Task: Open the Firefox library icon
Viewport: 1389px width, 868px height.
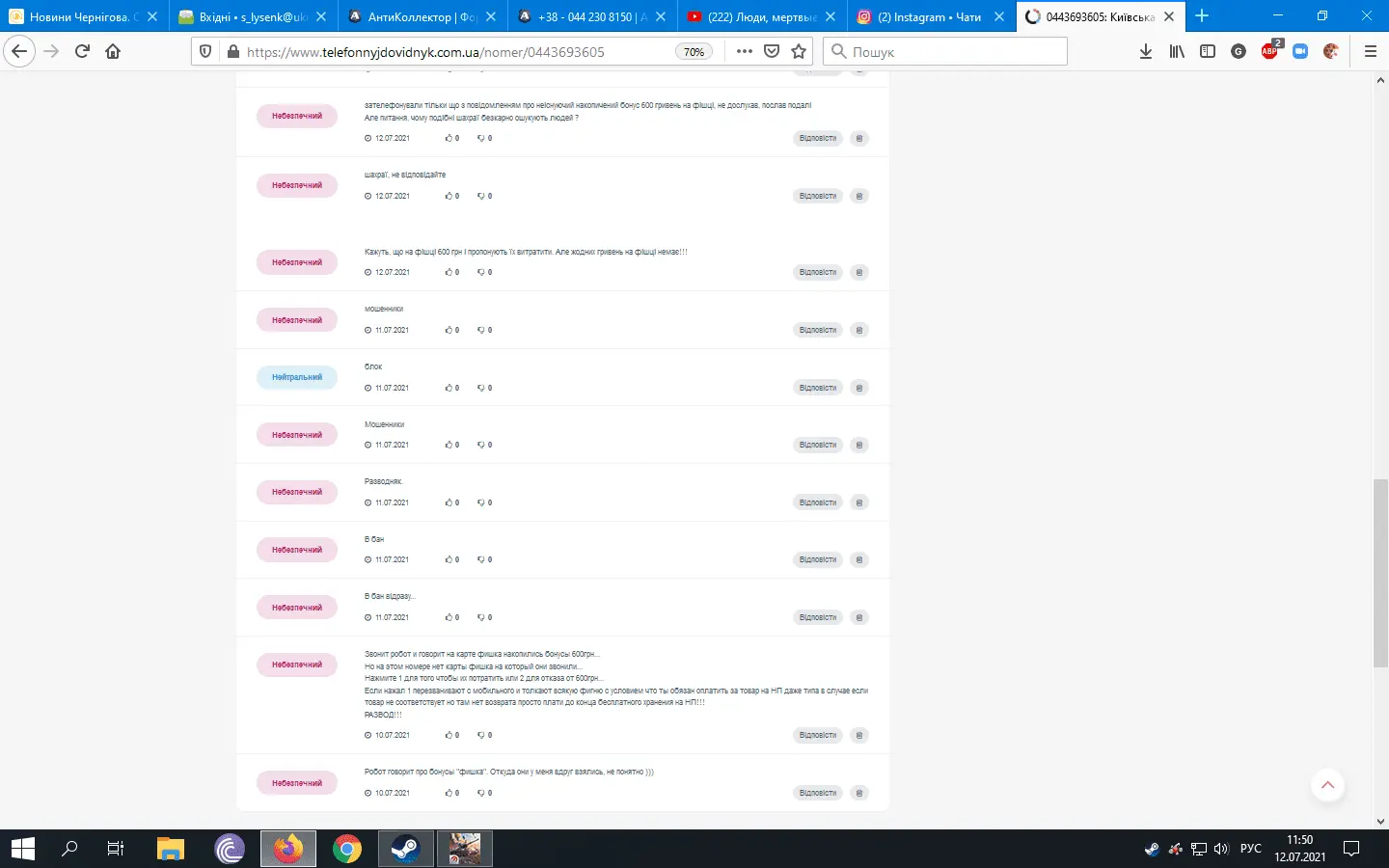Action: (1177, 51)
